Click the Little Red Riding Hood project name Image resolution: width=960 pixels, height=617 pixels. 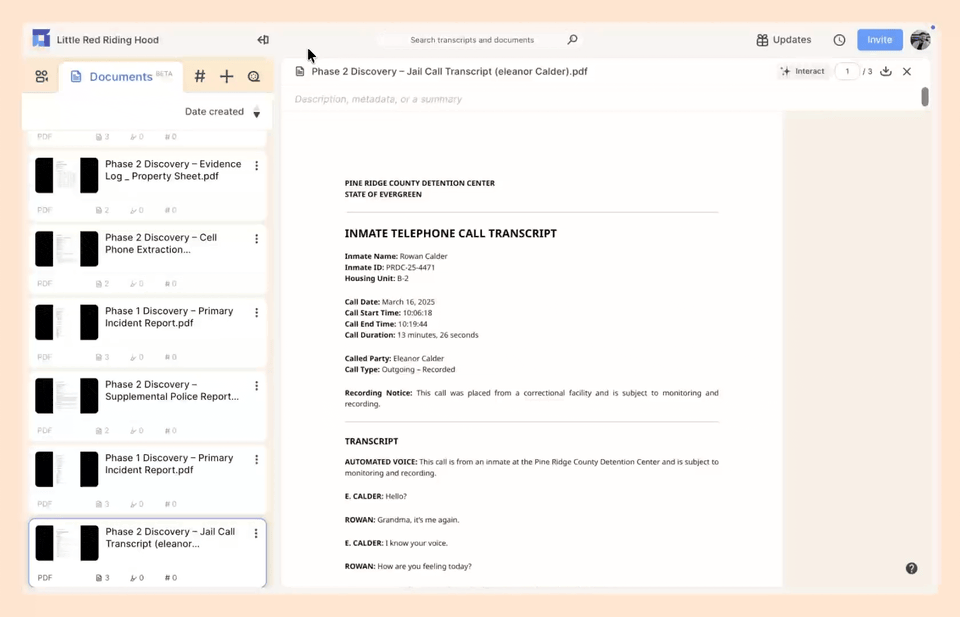tap(108, 40)
